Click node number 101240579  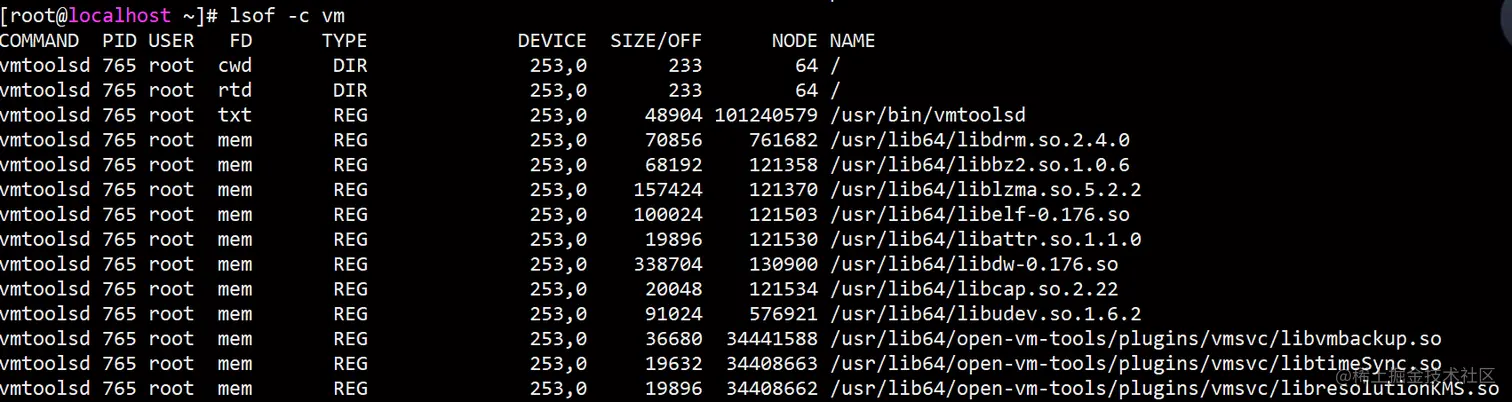[766, 116]
